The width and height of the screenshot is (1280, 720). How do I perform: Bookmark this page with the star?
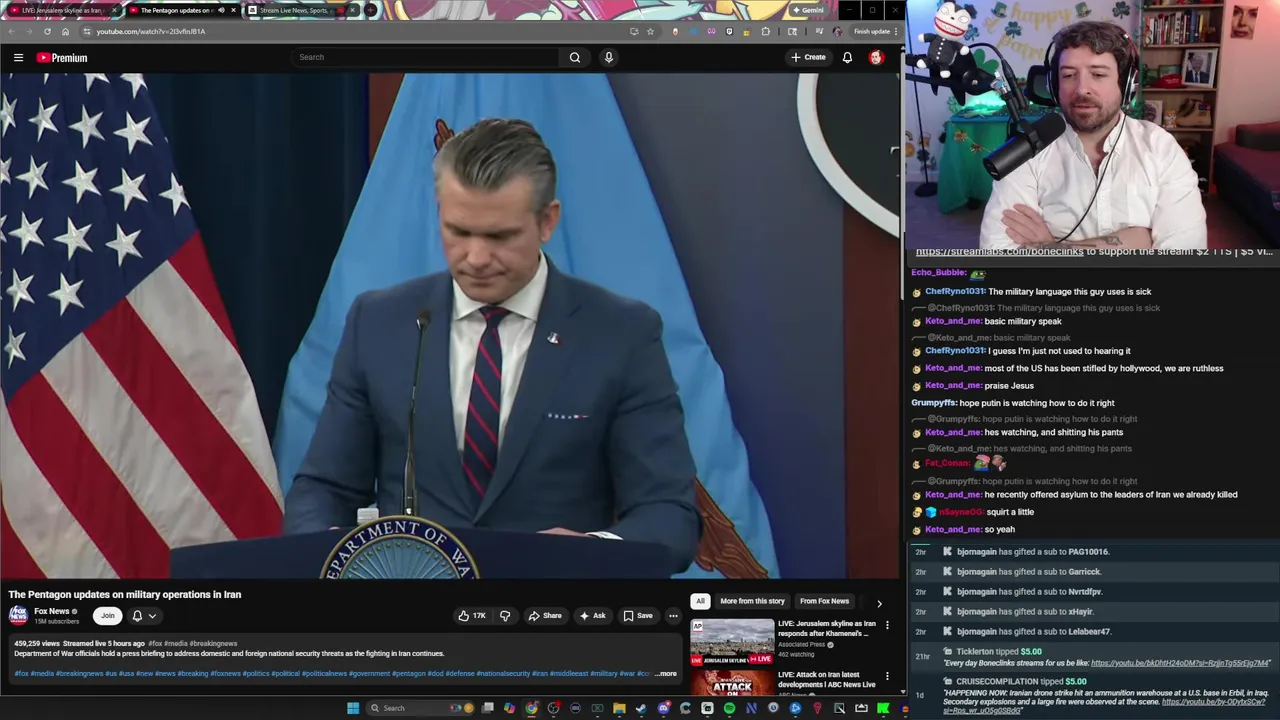[650, 31]
